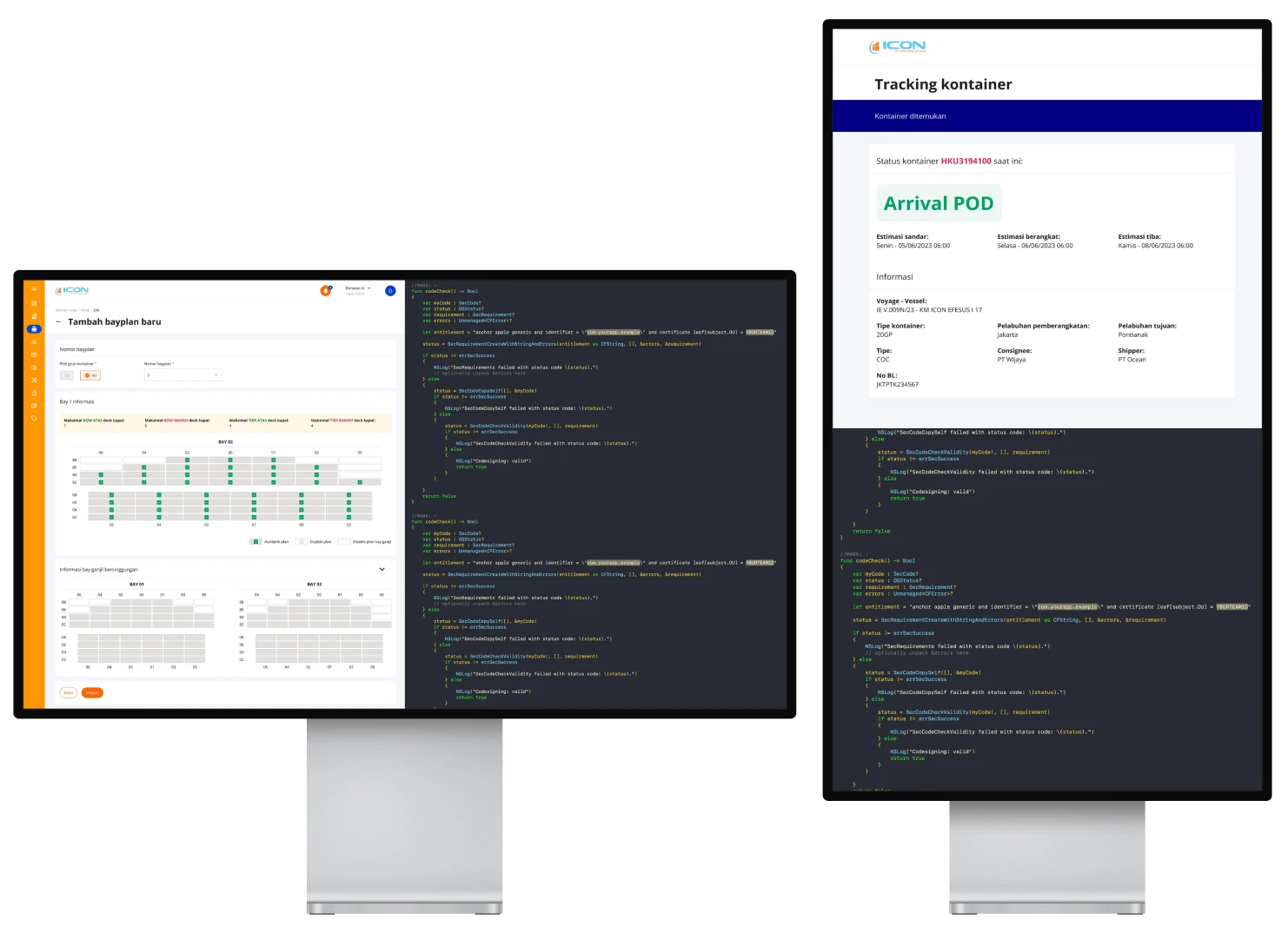This screenshot has height=926, width=1288.
Task: Click the orange Simpan button
Action: (x=92, y=692)
